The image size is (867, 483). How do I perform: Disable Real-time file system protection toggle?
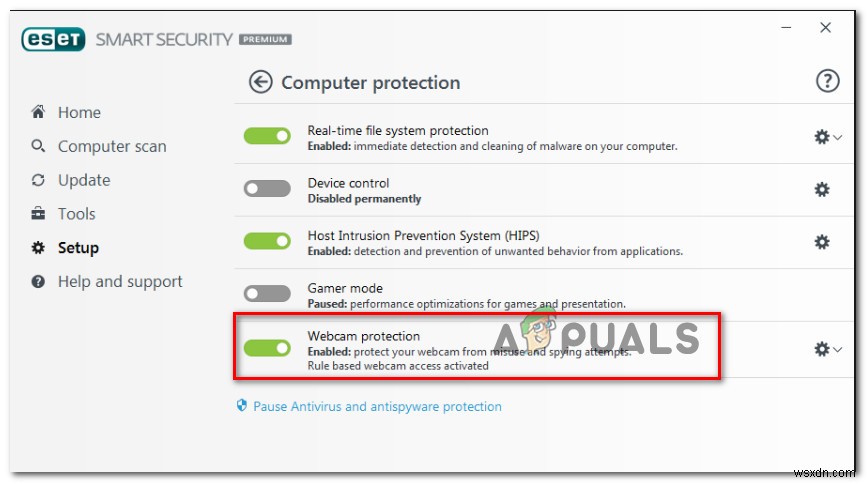(x=267, y=137)
